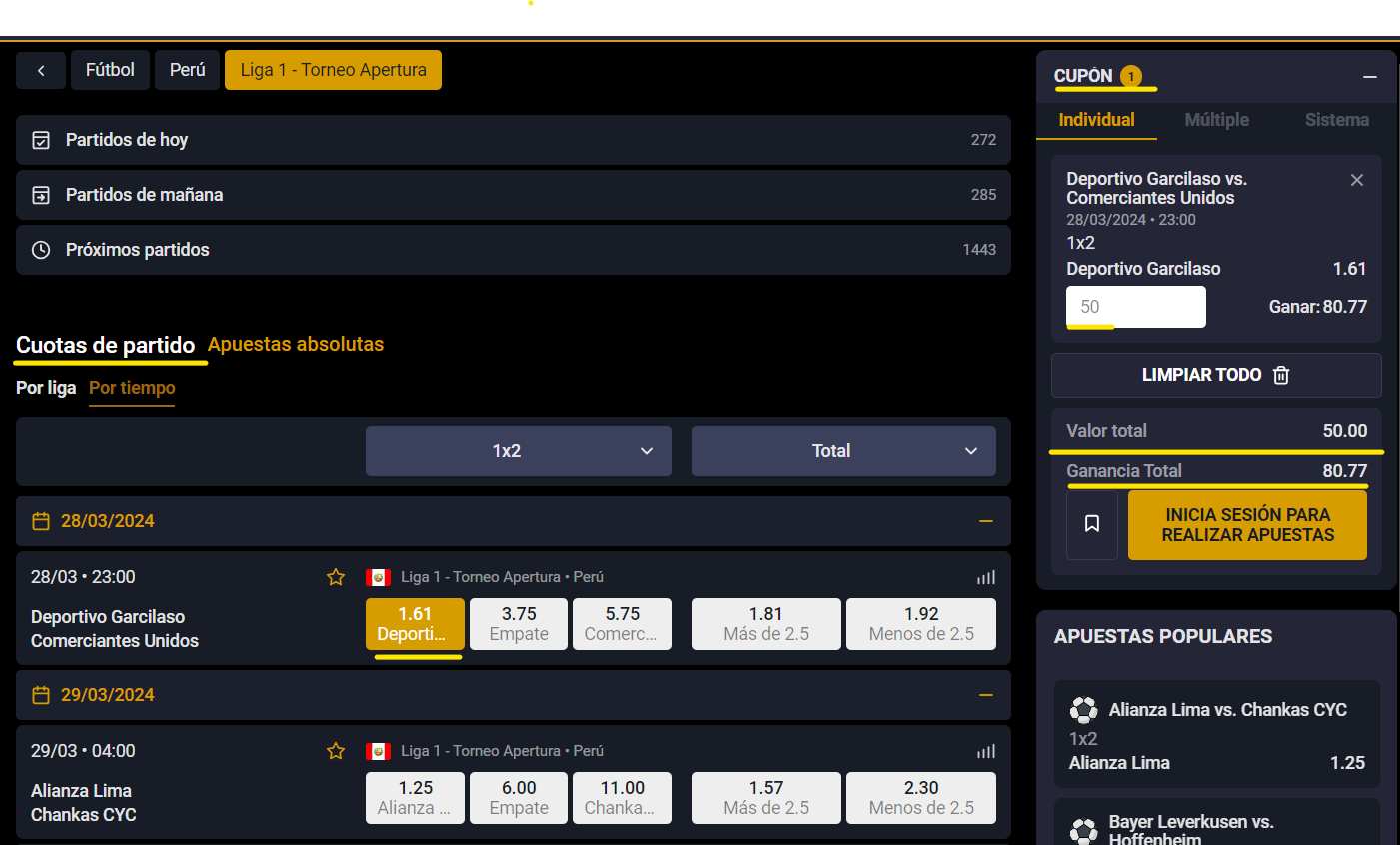Open Partidos de hoy via its ticket icon
Image resolution: width=1400 pixels, height=845 pixels.
(x=40, y=139)
